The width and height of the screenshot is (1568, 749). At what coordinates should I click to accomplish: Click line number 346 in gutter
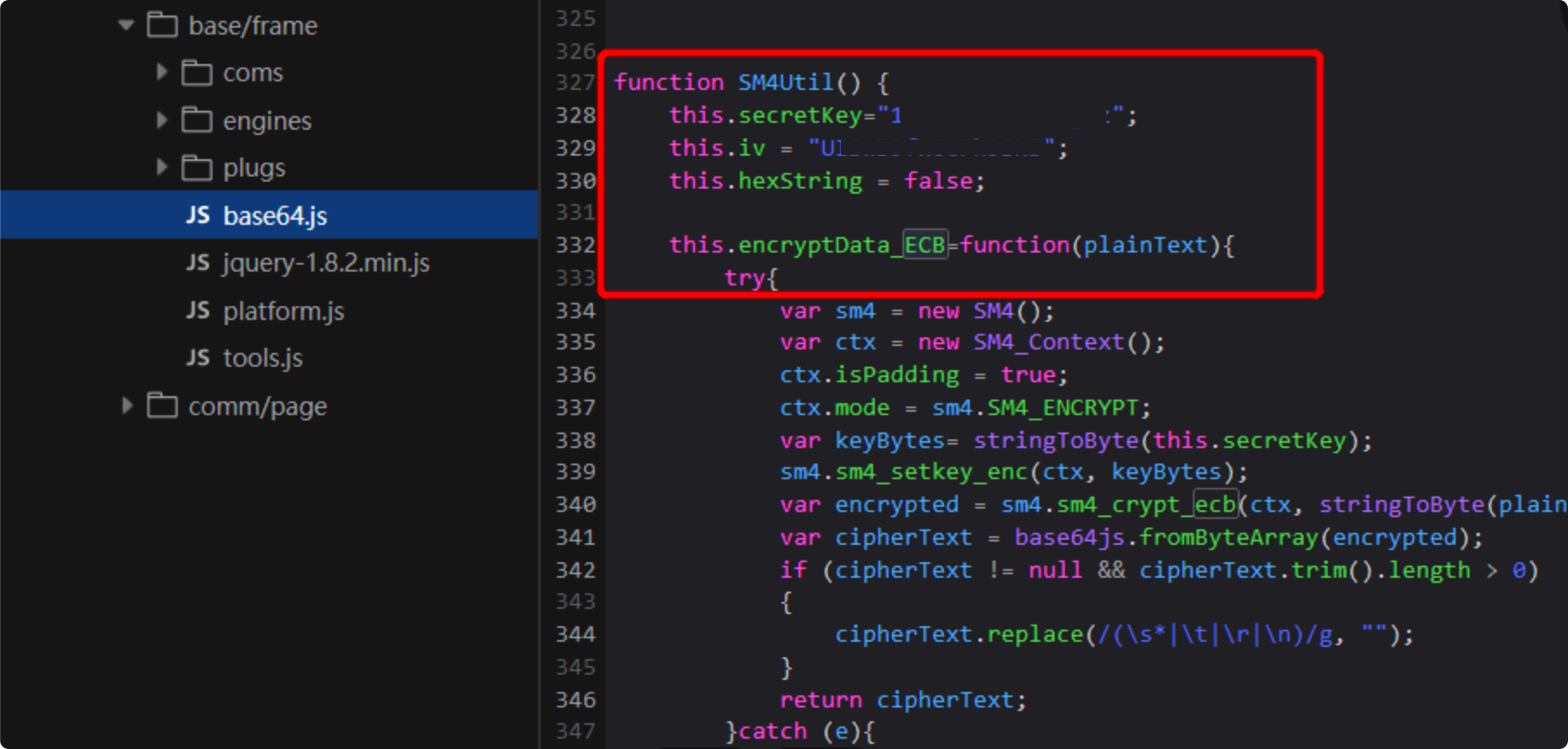[x=575, y=700]
